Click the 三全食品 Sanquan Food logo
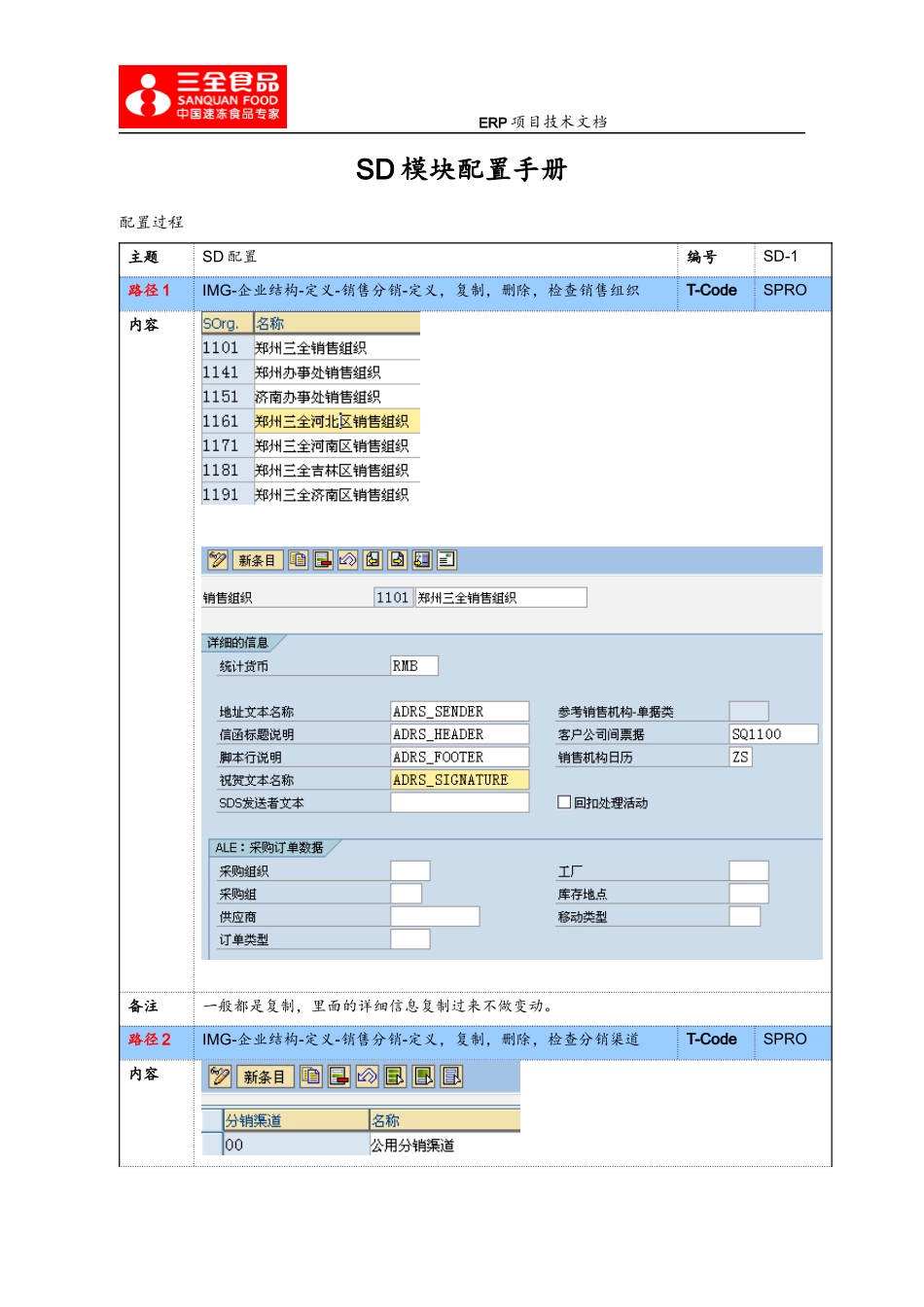 (x=202, y=96)
